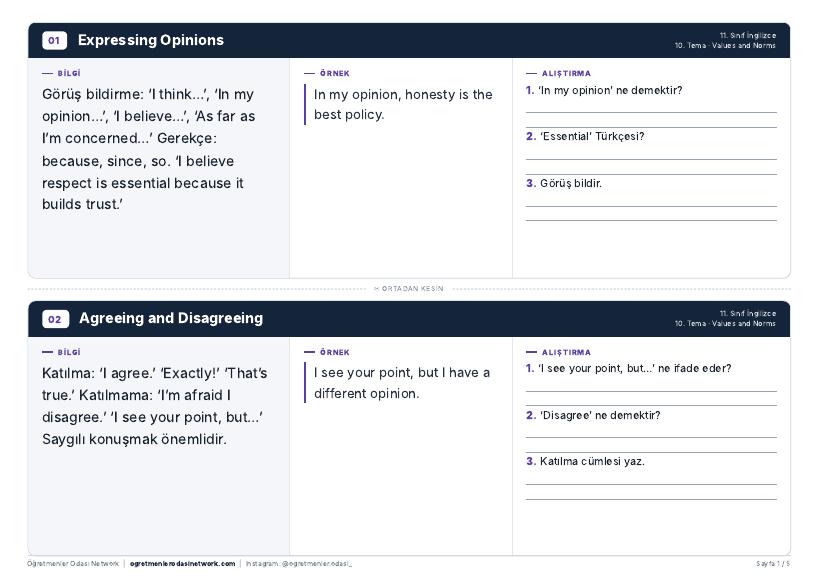
Task: Click the answer line under 'Essential' Türkçesi question
Action: click(651, 159)
